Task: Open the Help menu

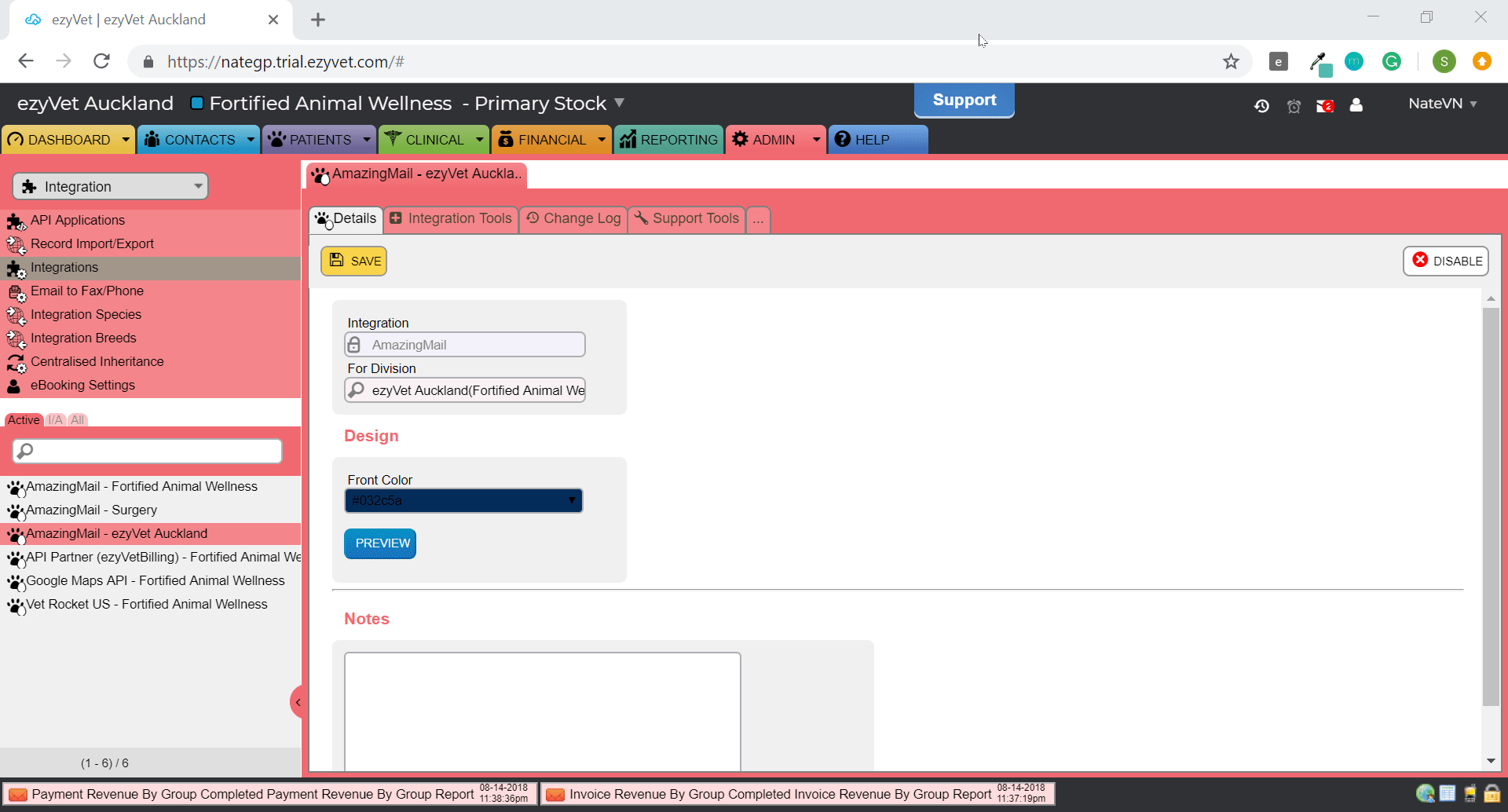Action: point(877,139)
